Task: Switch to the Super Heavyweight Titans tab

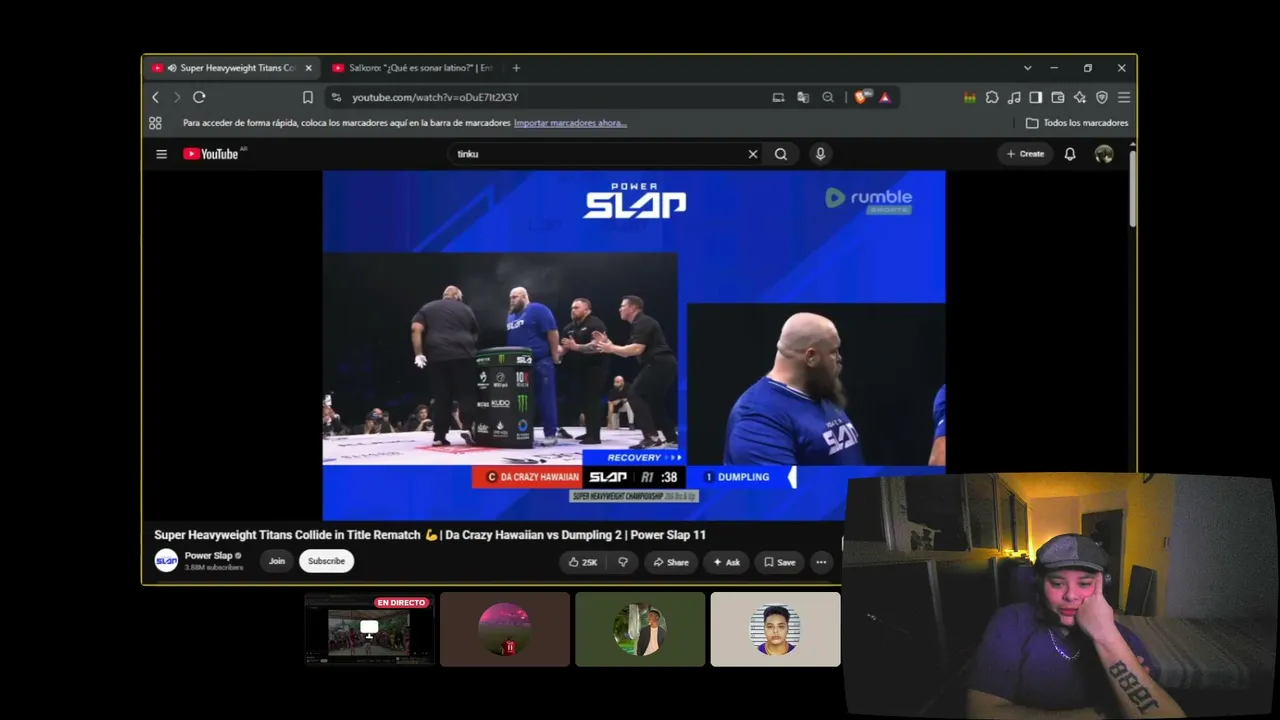Action: pyautogui.click(x=231, y=68)
